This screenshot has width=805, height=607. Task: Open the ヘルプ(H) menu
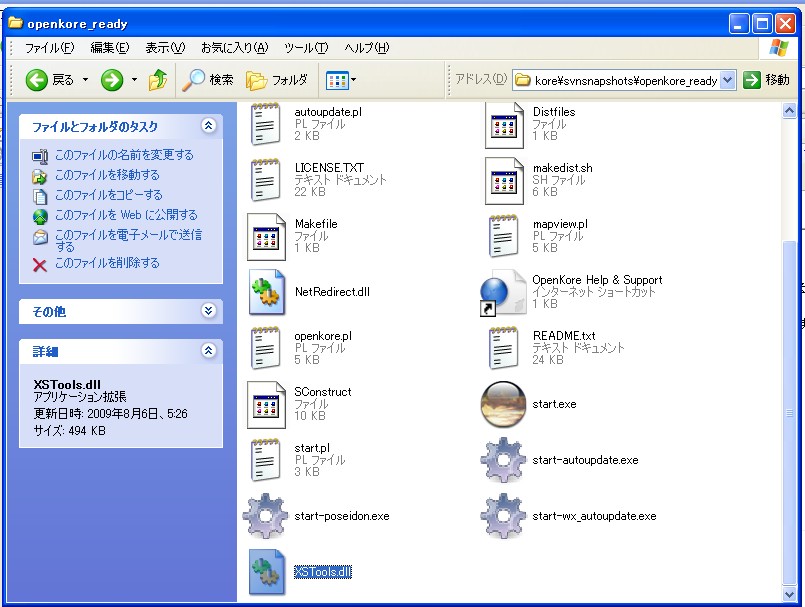click(x=367, y=48)
